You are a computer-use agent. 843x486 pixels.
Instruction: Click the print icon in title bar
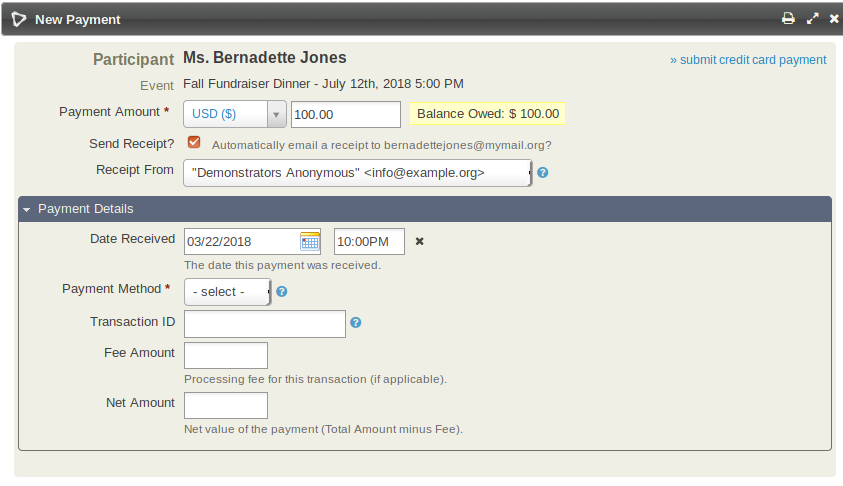click(788, 19)
